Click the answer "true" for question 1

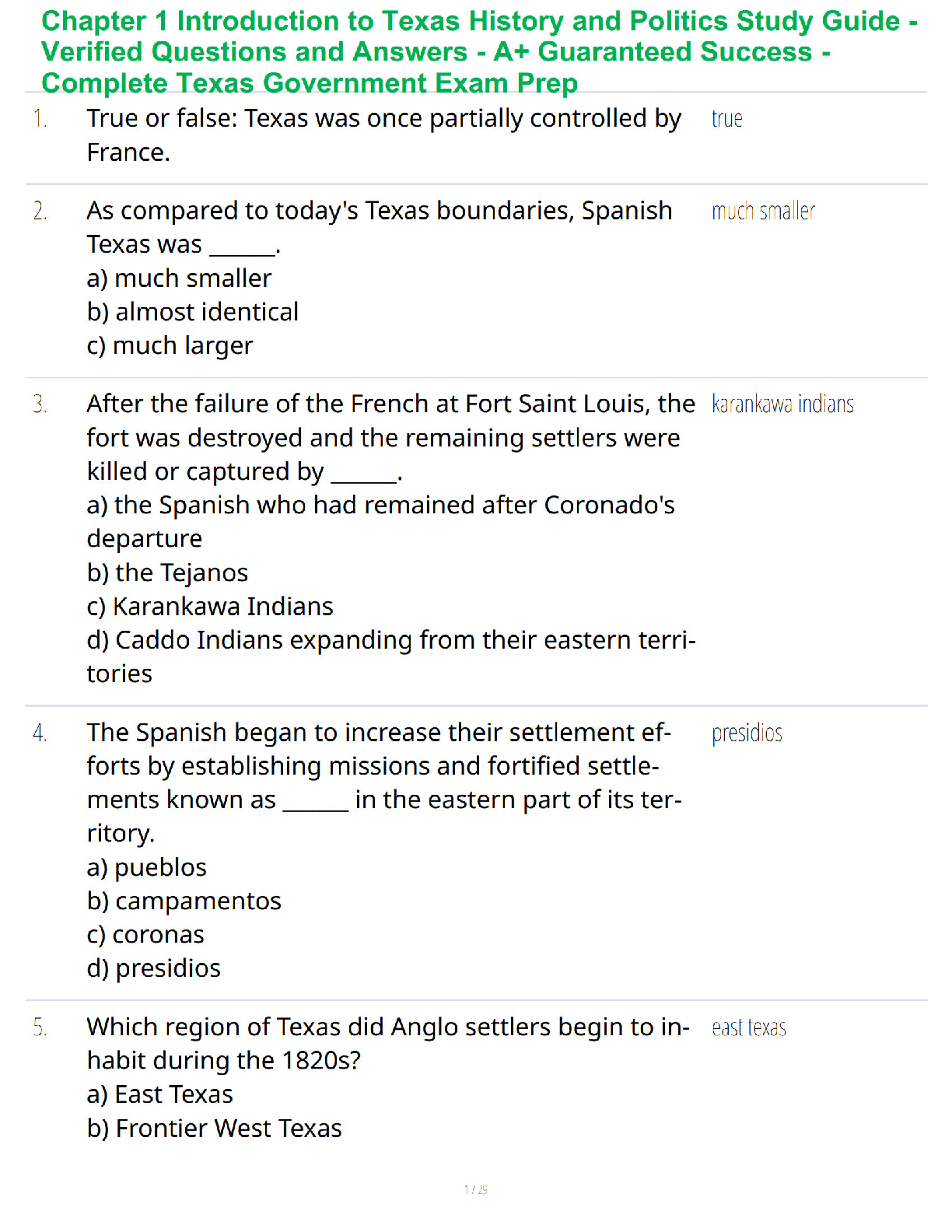tap(726, 119)
